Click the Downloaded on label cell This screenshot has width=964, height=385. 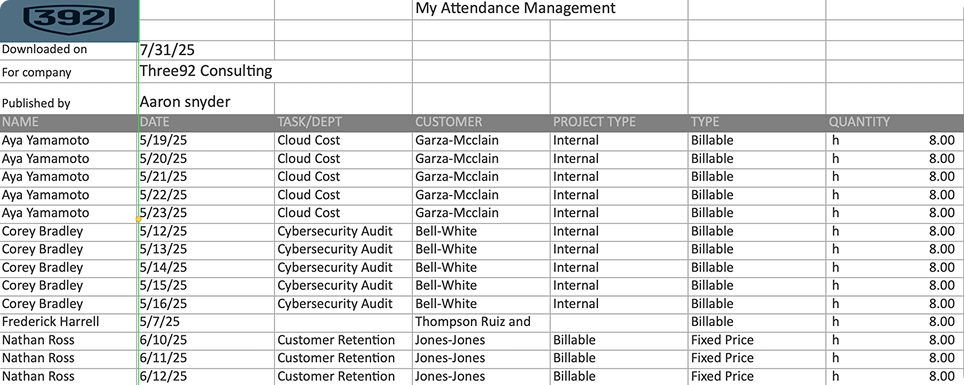69,50
